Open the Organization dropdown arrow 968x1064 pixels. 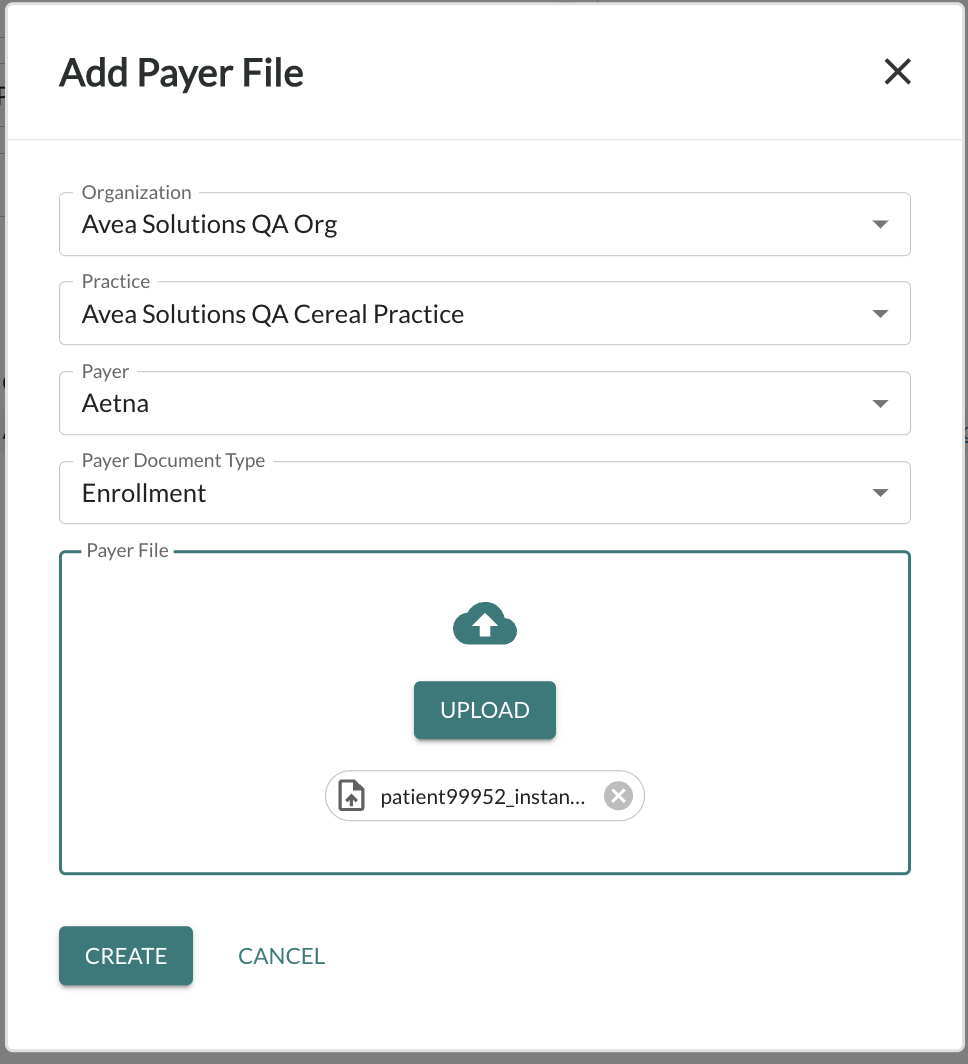point(880,225)
